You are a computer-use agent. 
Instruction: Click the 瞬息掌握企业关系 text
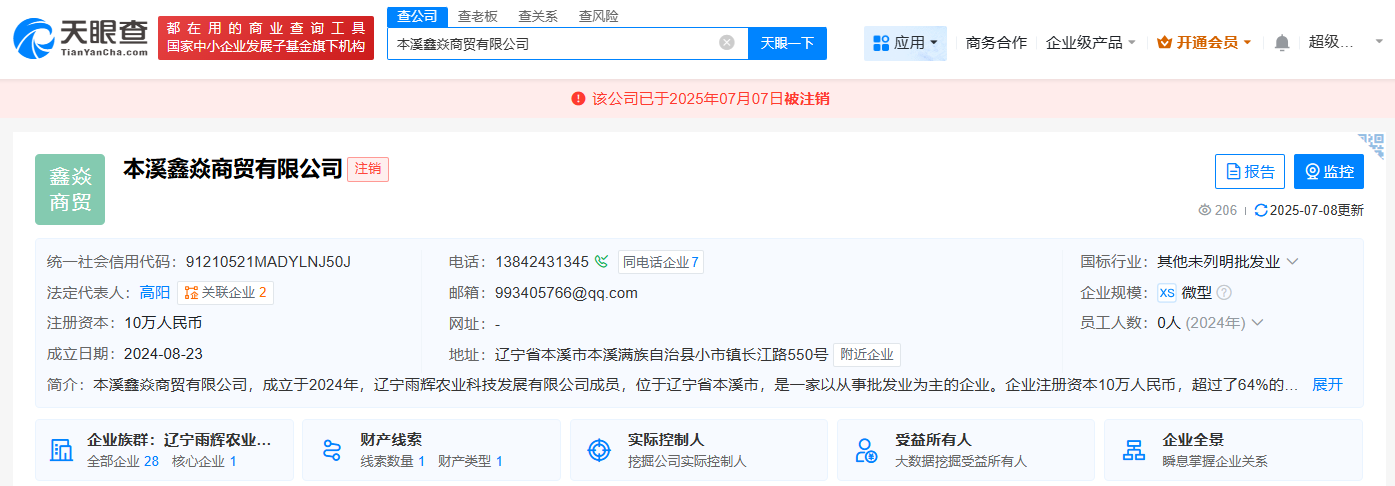coord(1215,461)
